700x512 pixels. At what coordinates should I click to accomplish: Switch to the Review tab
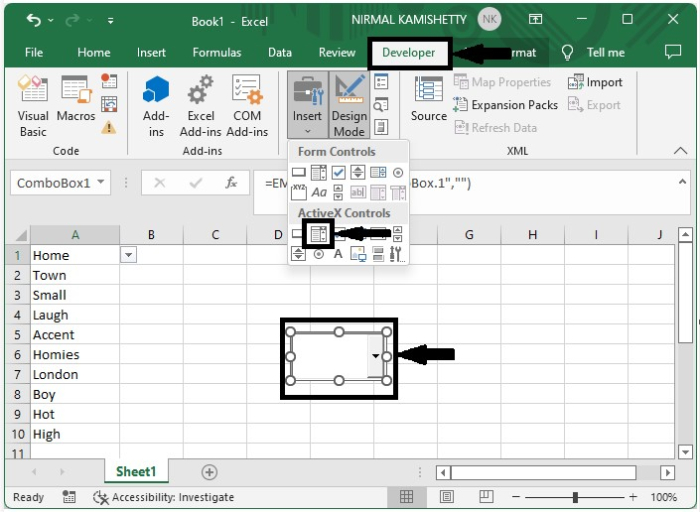pyautogui.click(x=337, y=53)
